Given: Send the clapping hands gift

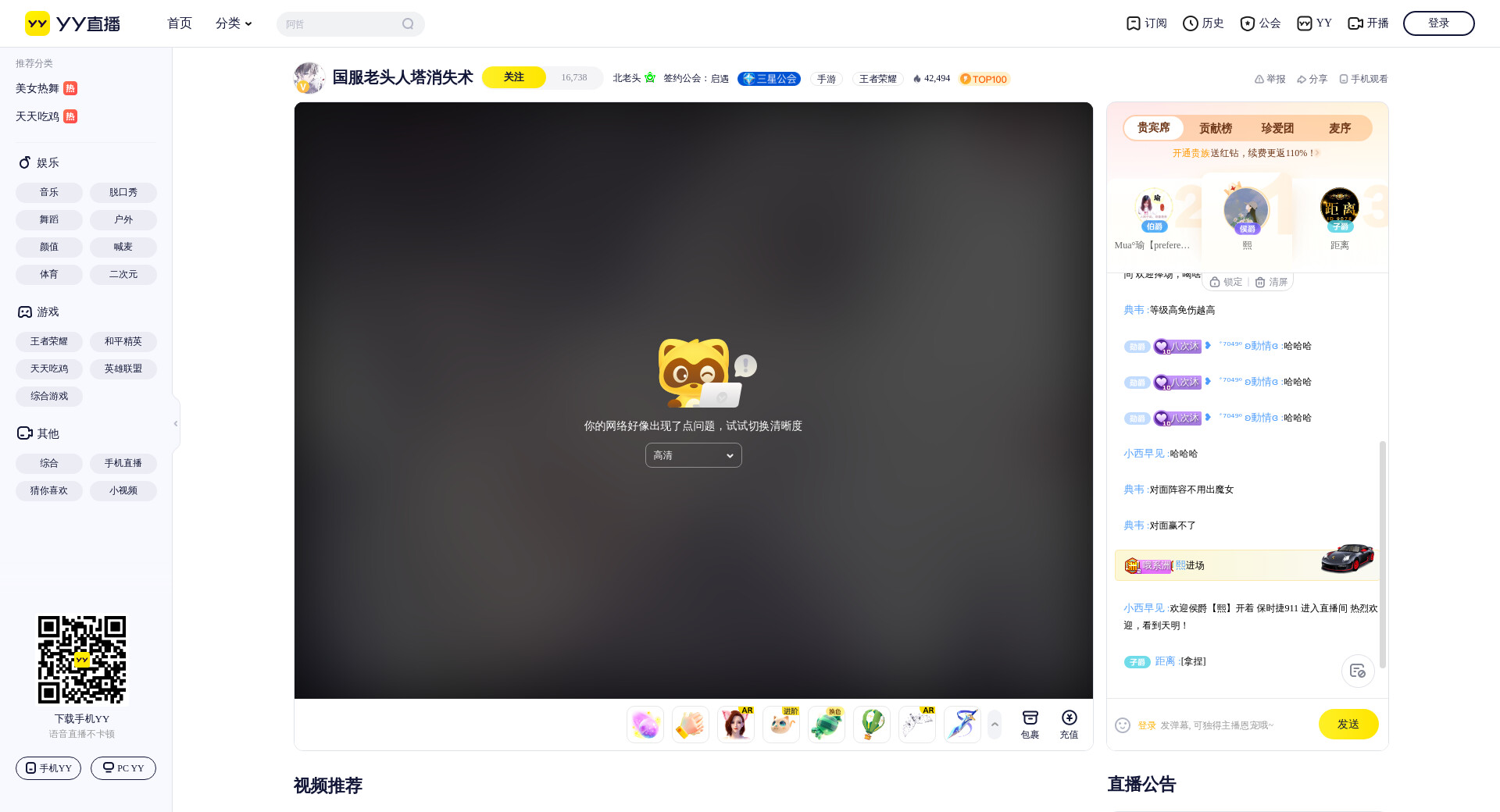Looking at the screenshot, I should (x=691, y=725).
